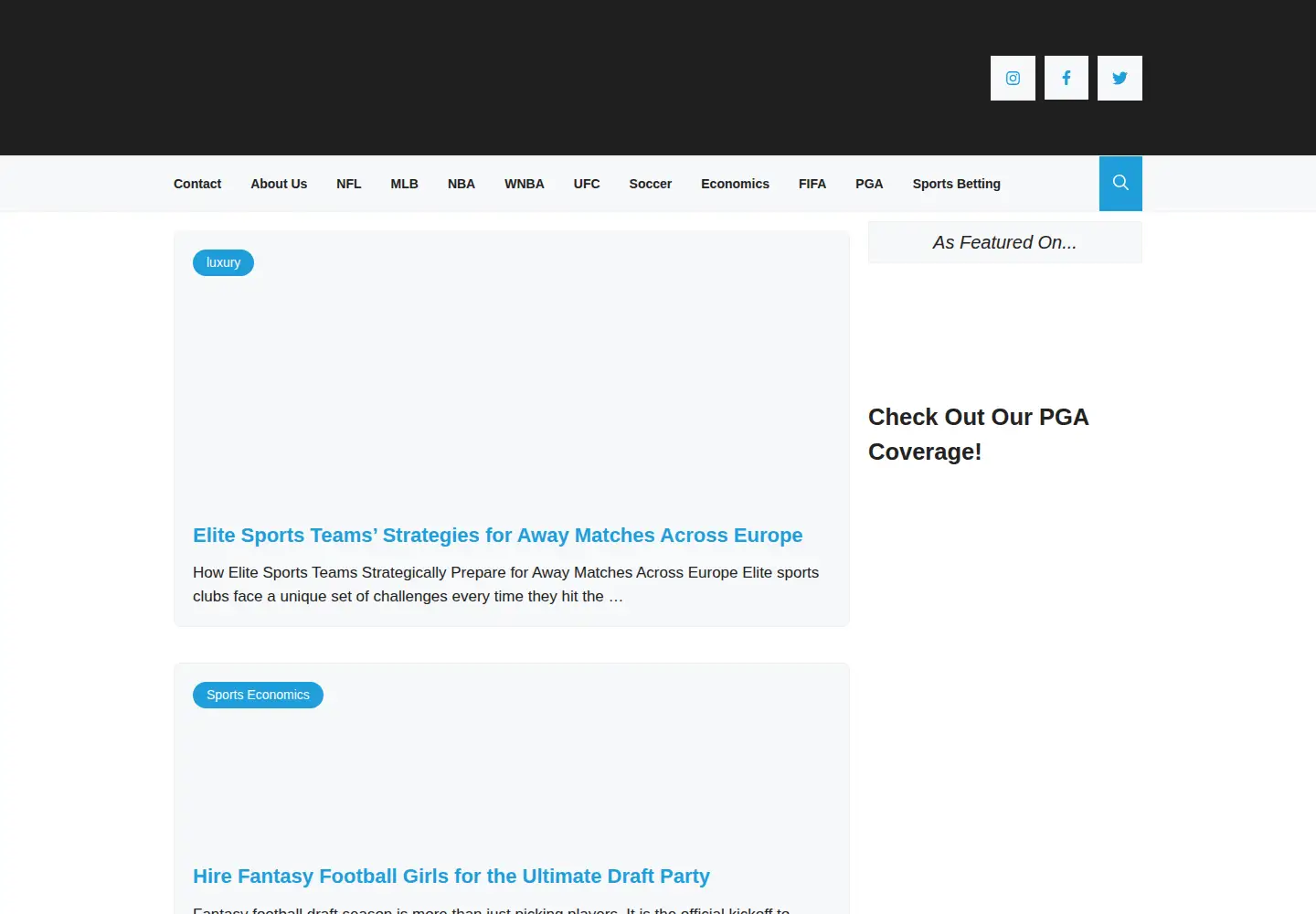Select NFL in the navigation bar

(349, 184)
